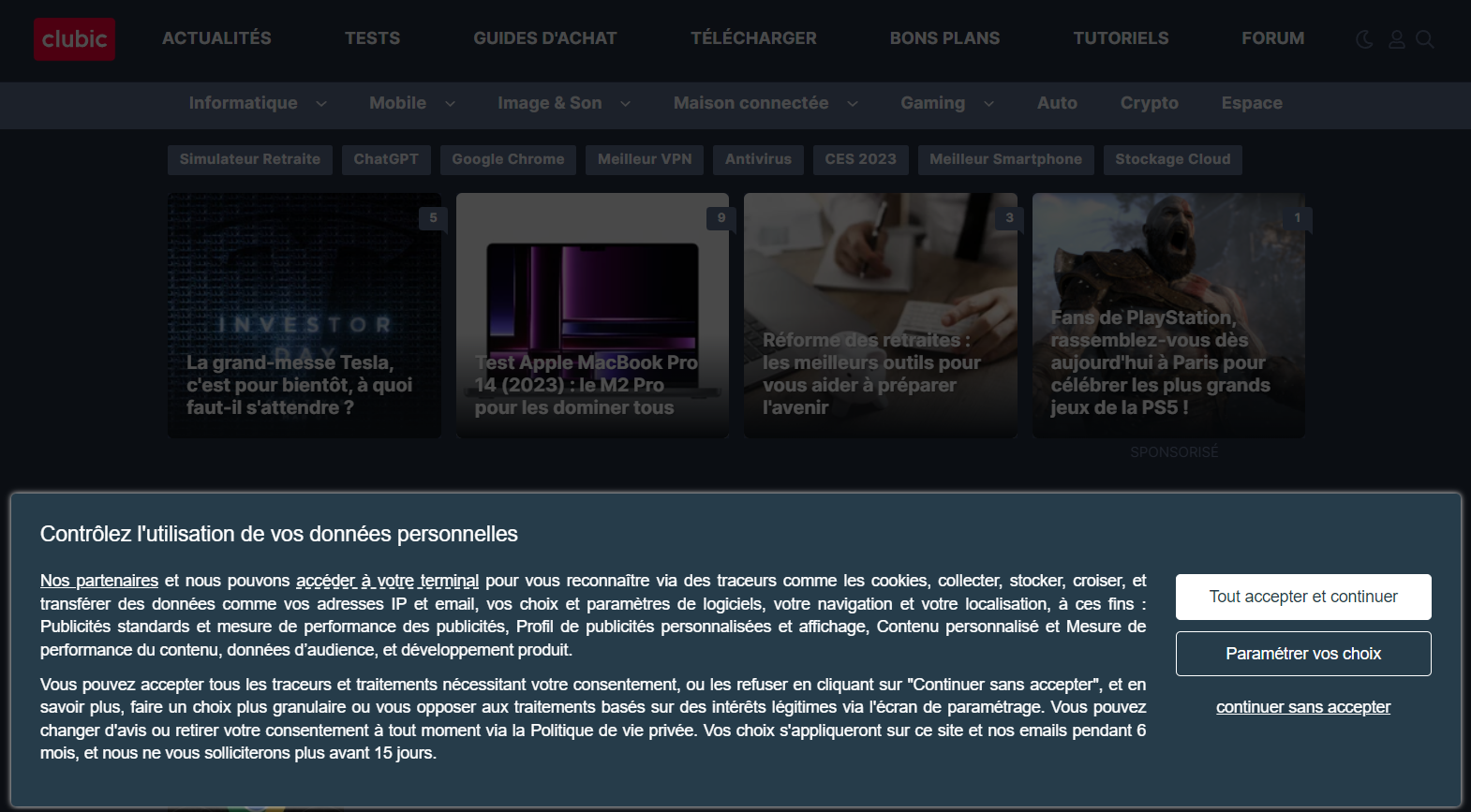Open the Actualités menu

(216, 38)
